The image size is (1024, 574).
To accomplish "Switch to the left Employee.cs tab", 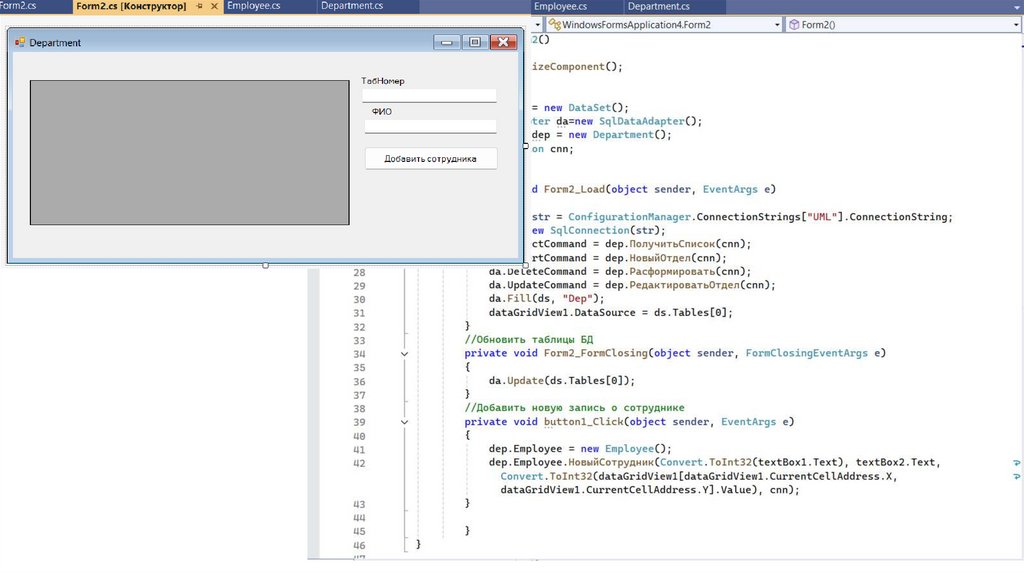I will [253, 7].
